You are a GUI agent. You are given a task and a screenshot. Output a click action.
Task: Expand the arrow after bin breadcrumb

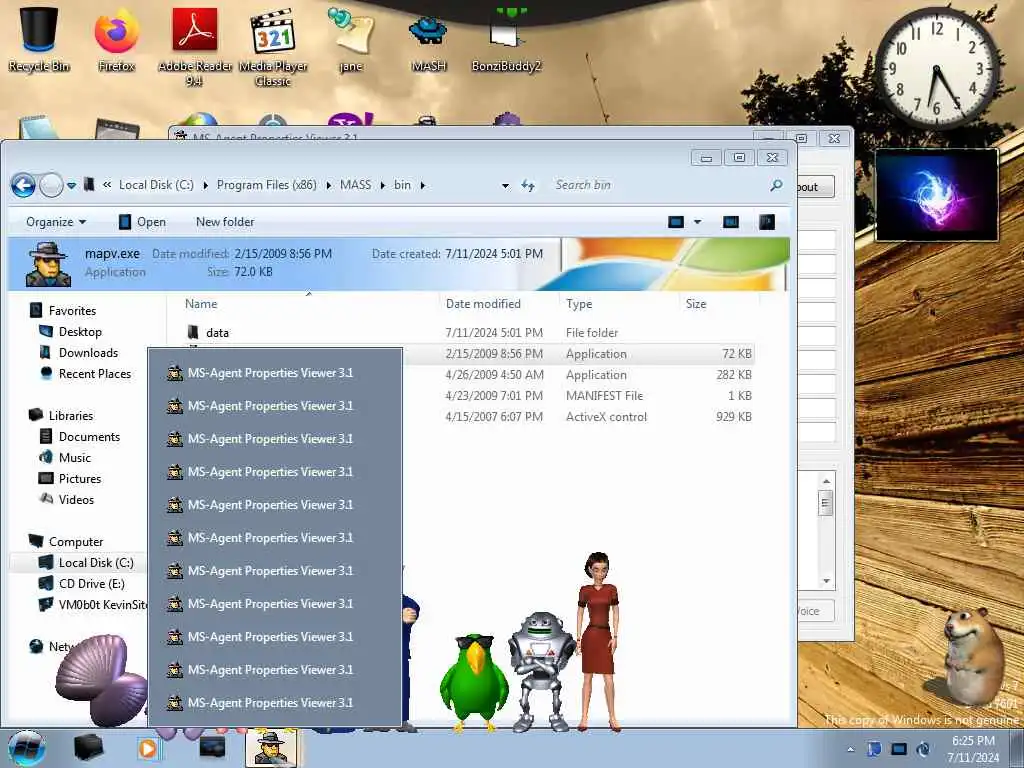point(423,185)
